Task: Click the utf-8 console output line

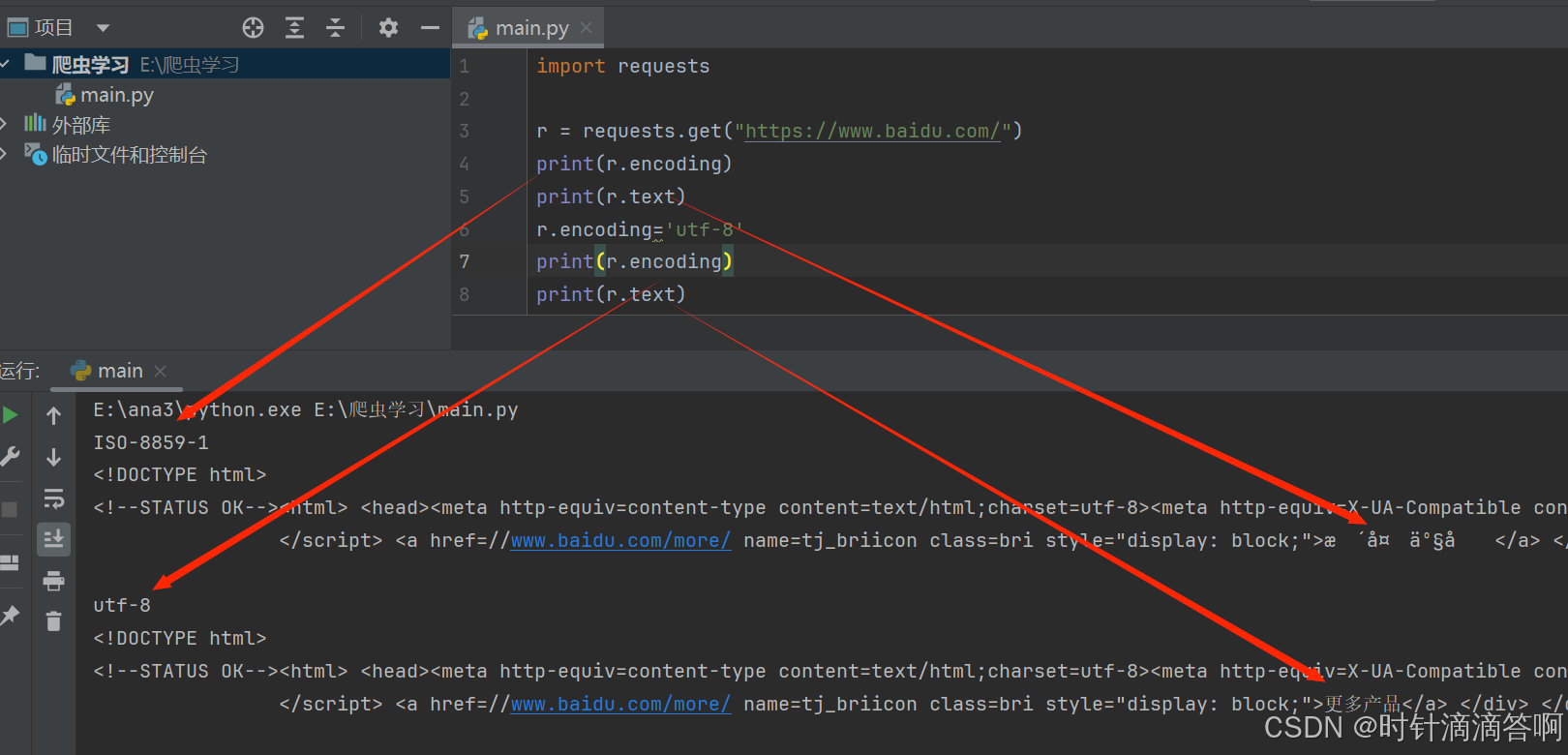Action: pos(122,605)
